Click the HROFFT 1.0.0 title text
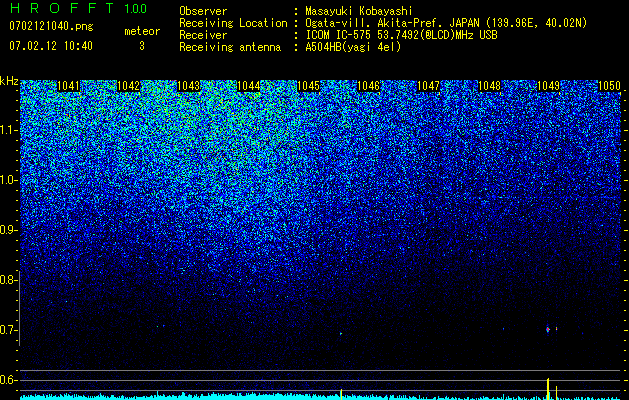Viewport: 629px width, 400px height. 78,8
